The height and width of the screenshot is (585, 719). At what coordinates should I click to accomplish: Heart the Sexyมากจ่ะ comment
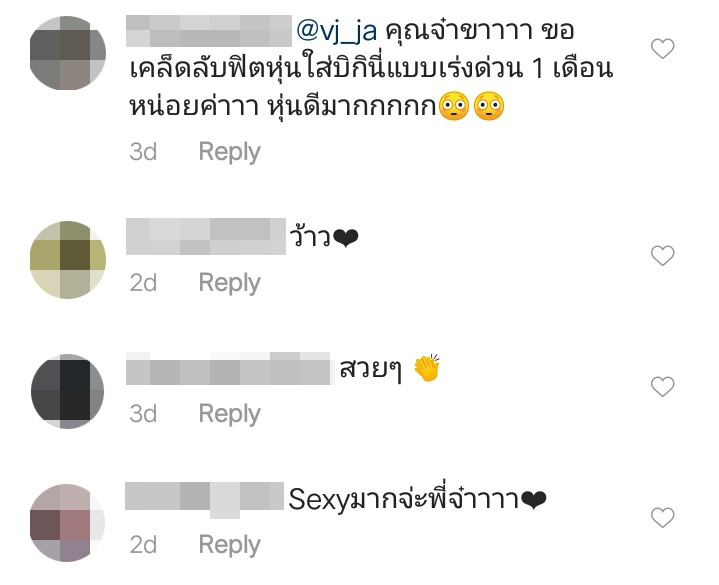coord(663,518)
